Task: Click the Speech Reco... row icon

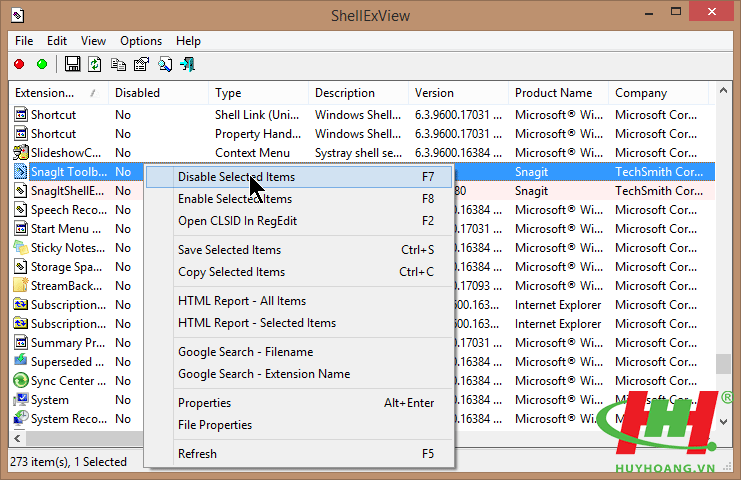Action: pyautogui.click(x=20, y=210)
